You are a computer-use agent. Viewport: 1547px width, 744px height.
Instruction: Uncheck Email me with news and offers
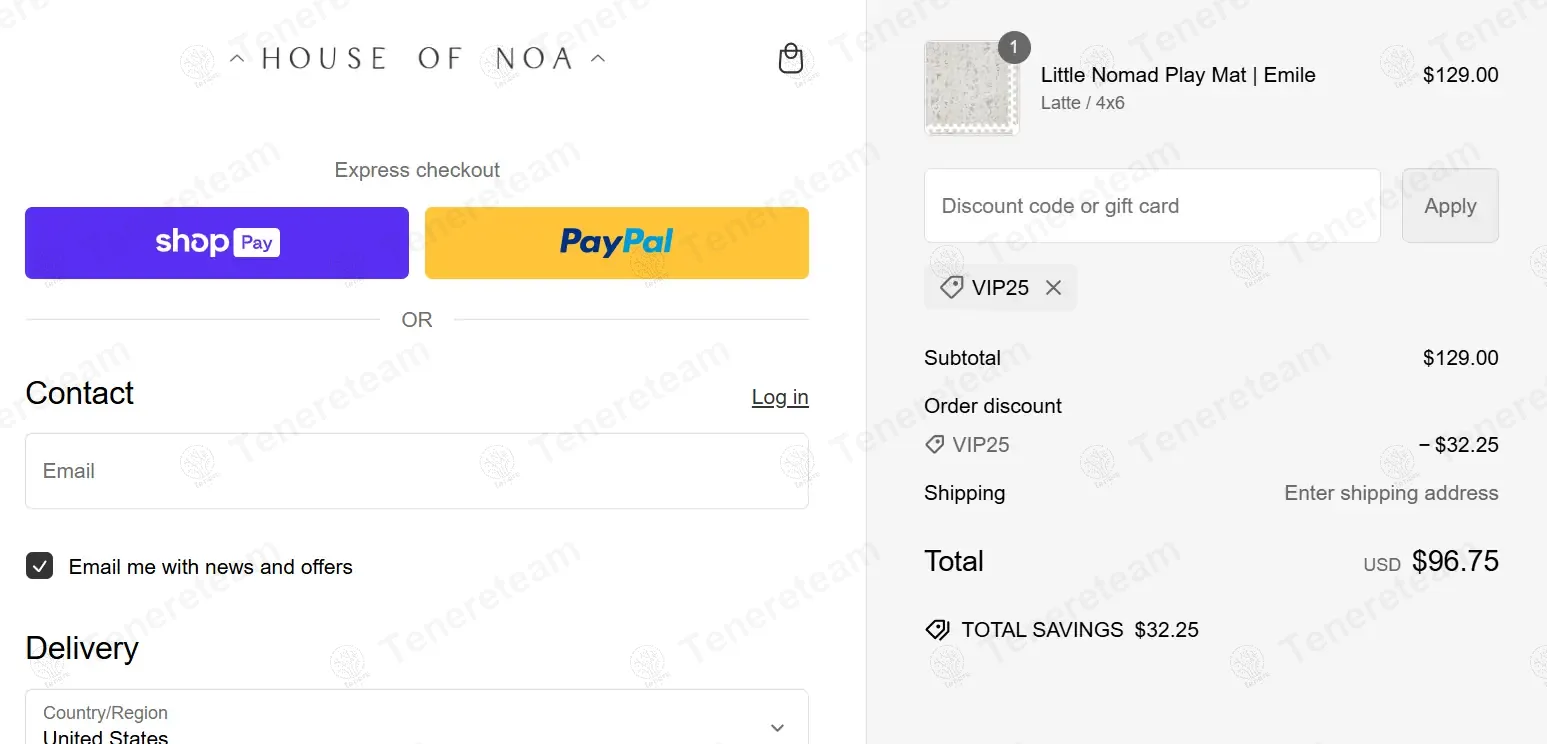[40, 567]
